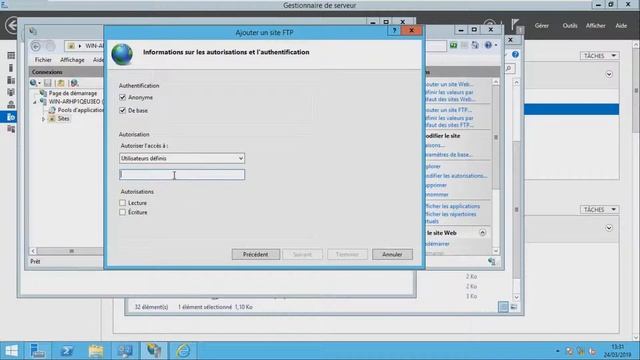Click Modifier les autorisations action link
640x360 pixels.
point(456,176)
